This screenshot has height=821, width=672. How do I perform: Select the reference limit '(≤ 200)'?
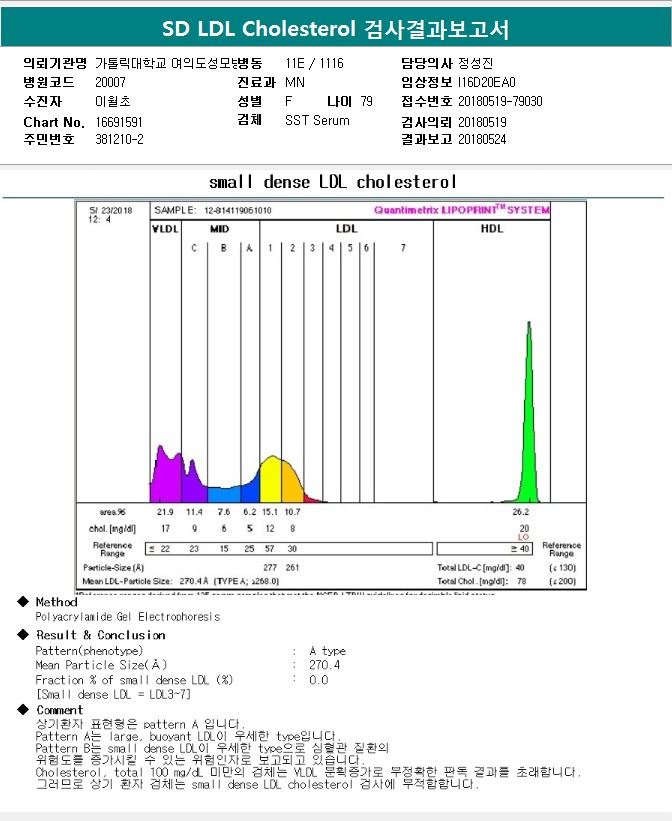click(x=563, y=581)
